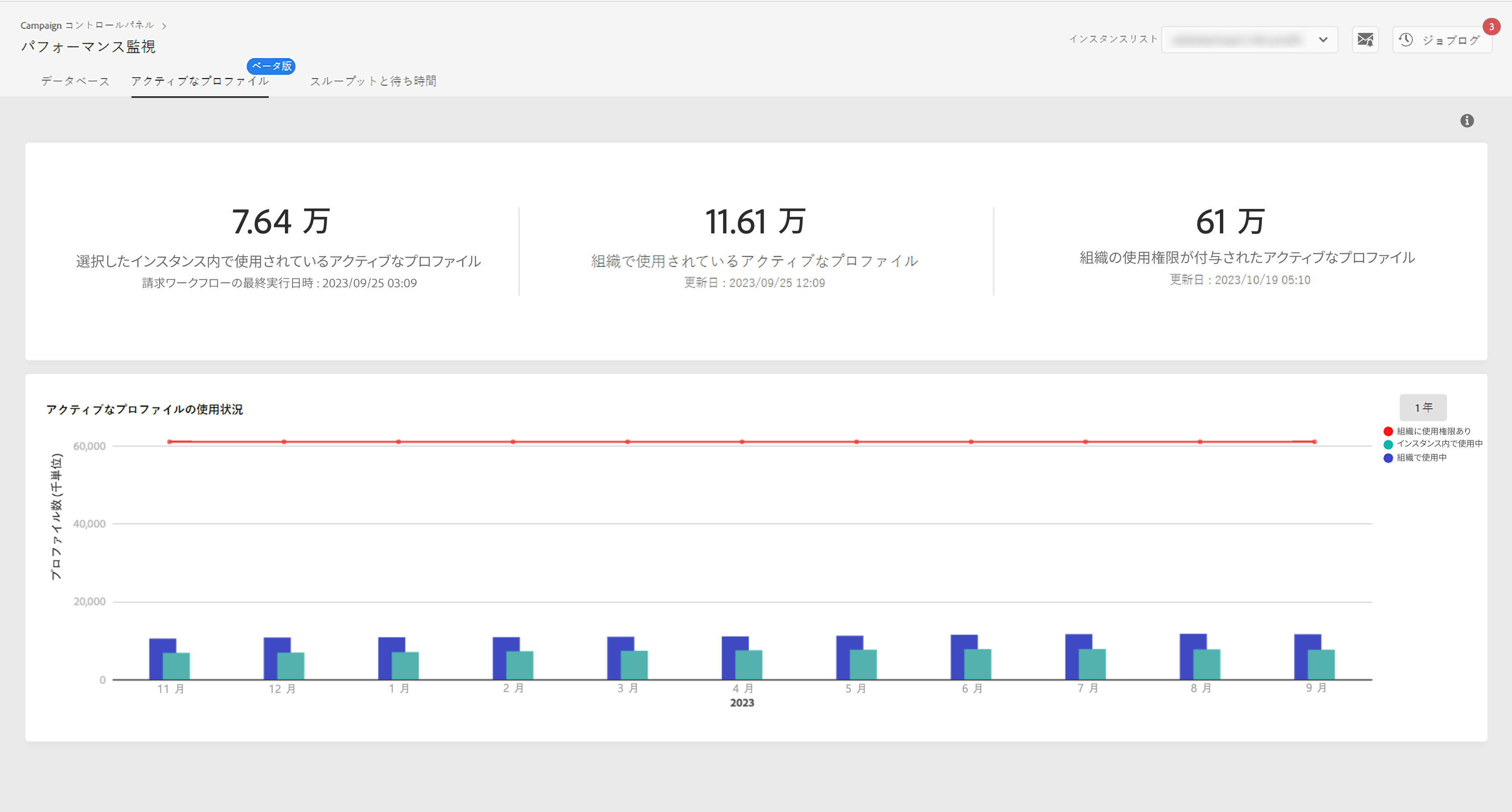Open the インスタンスリスト dropdown
The image size is (1512, 812).
pos(1238,40)
